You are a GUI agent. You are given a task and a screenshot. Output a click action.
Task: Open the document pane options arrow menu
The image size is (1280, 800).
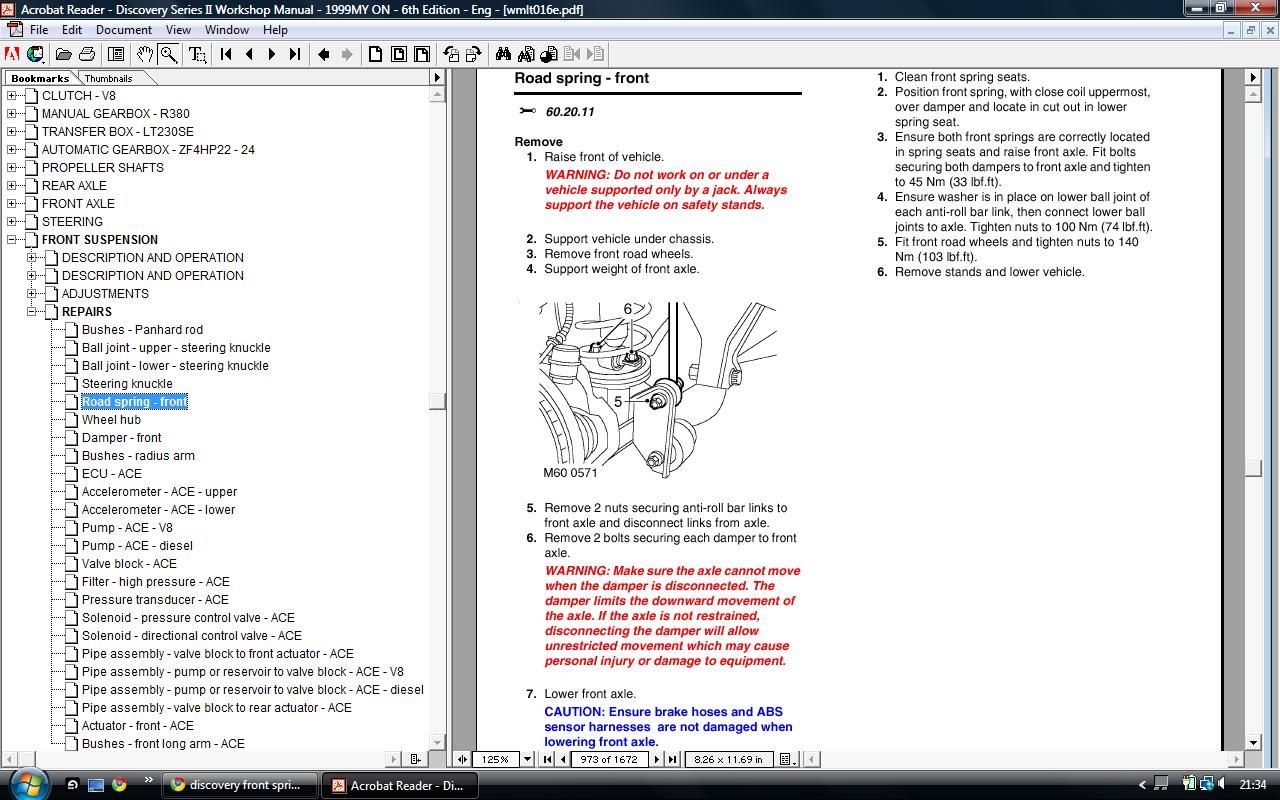pyautogui.click(x=1253, y=77)
